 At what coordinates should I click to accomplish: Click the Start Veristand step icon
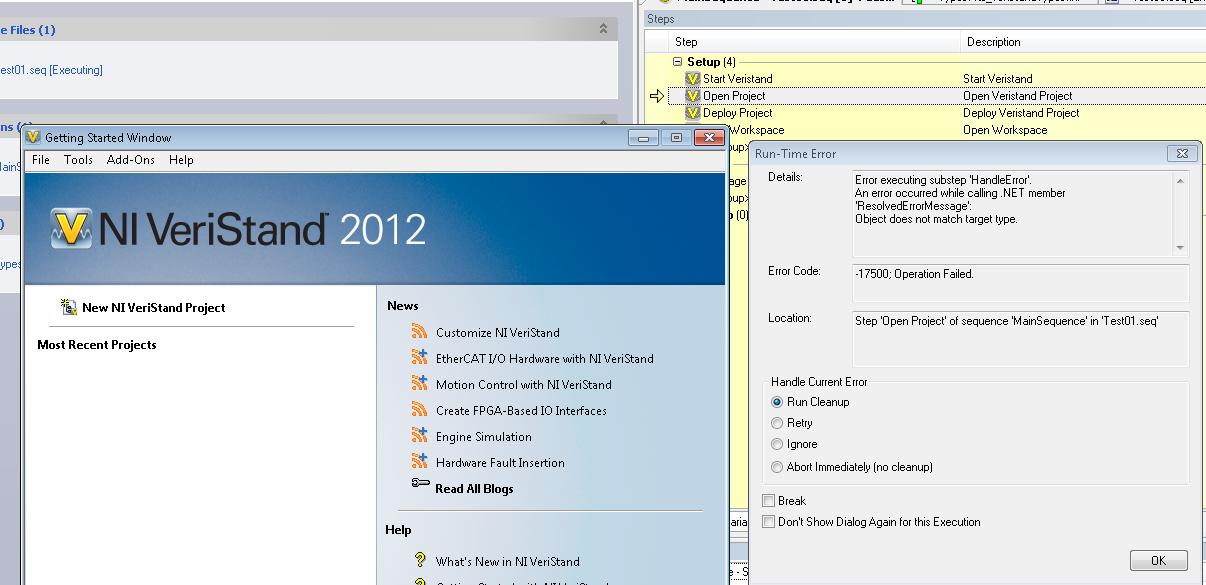click(x=692, y=79)
